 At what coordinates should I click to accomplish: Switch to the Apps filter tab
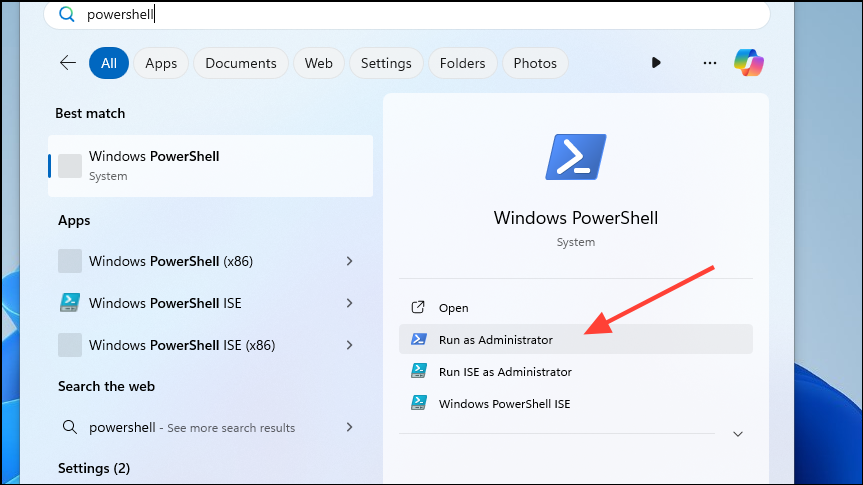(x=161, y=63)
